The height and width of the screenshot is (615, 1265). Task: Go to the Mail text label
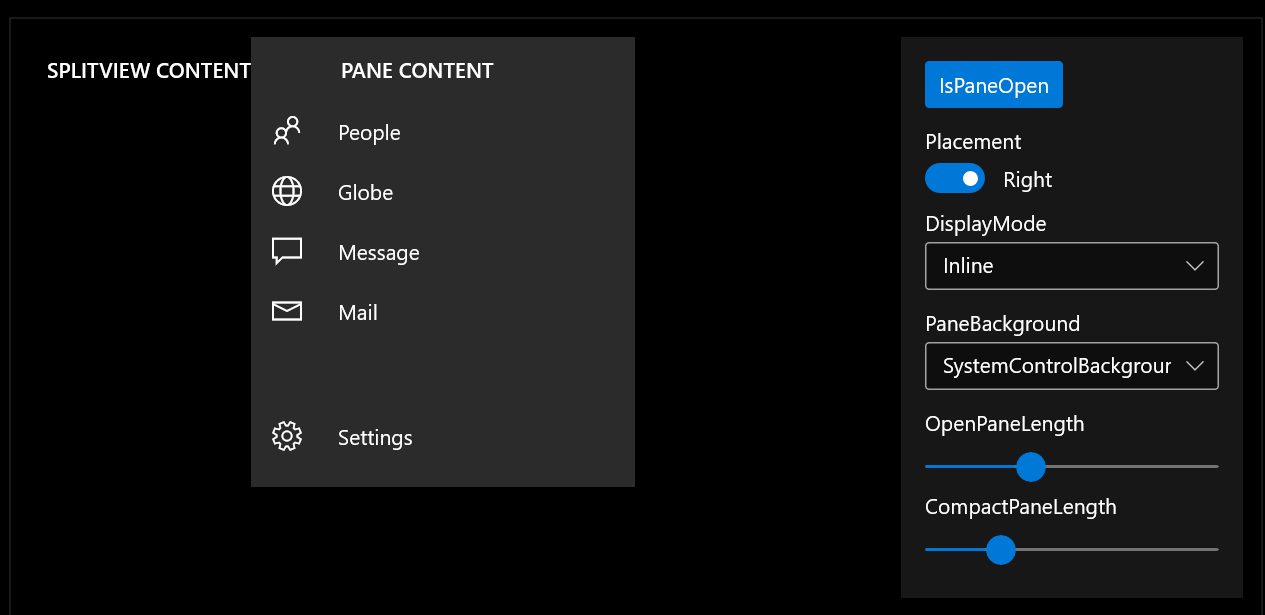[358, 313]
